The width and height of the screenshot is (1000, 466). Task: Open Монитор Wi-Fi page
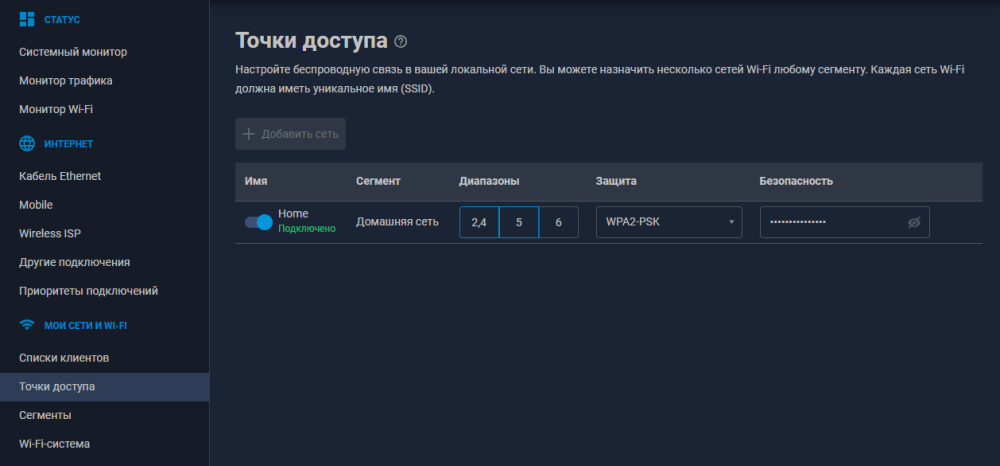pos(63,109)
